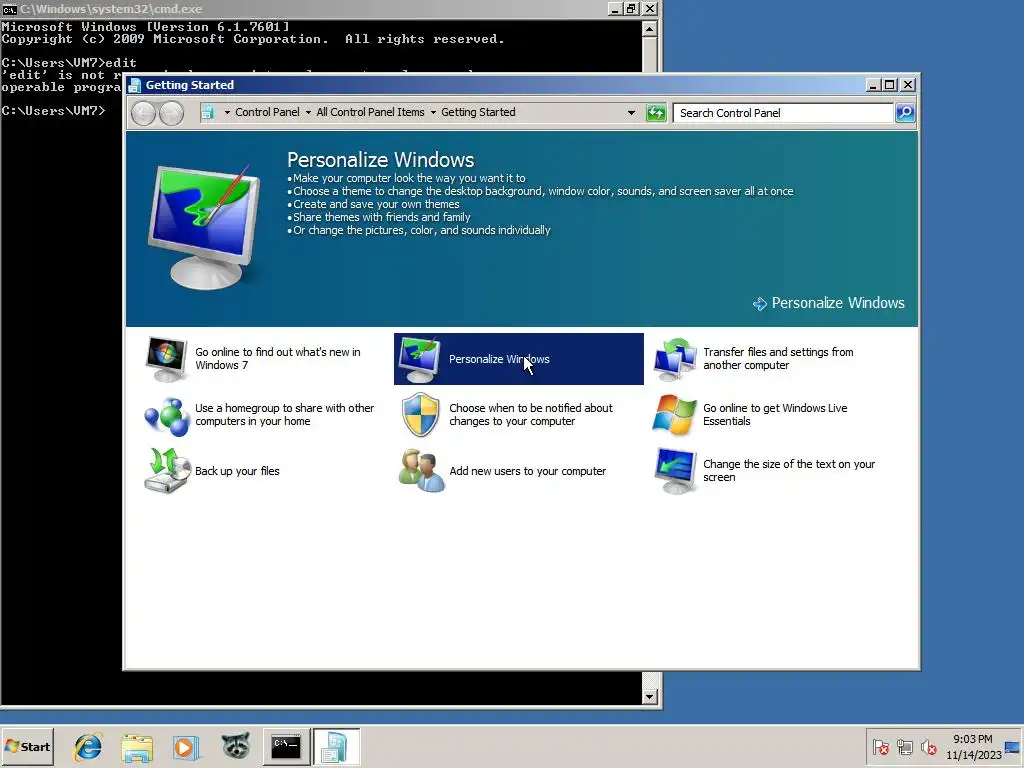Image resolution: width=1024 pixels, height=768 pixels.
Task: Click the Back up your files drive icon
Action: [167, 471]
